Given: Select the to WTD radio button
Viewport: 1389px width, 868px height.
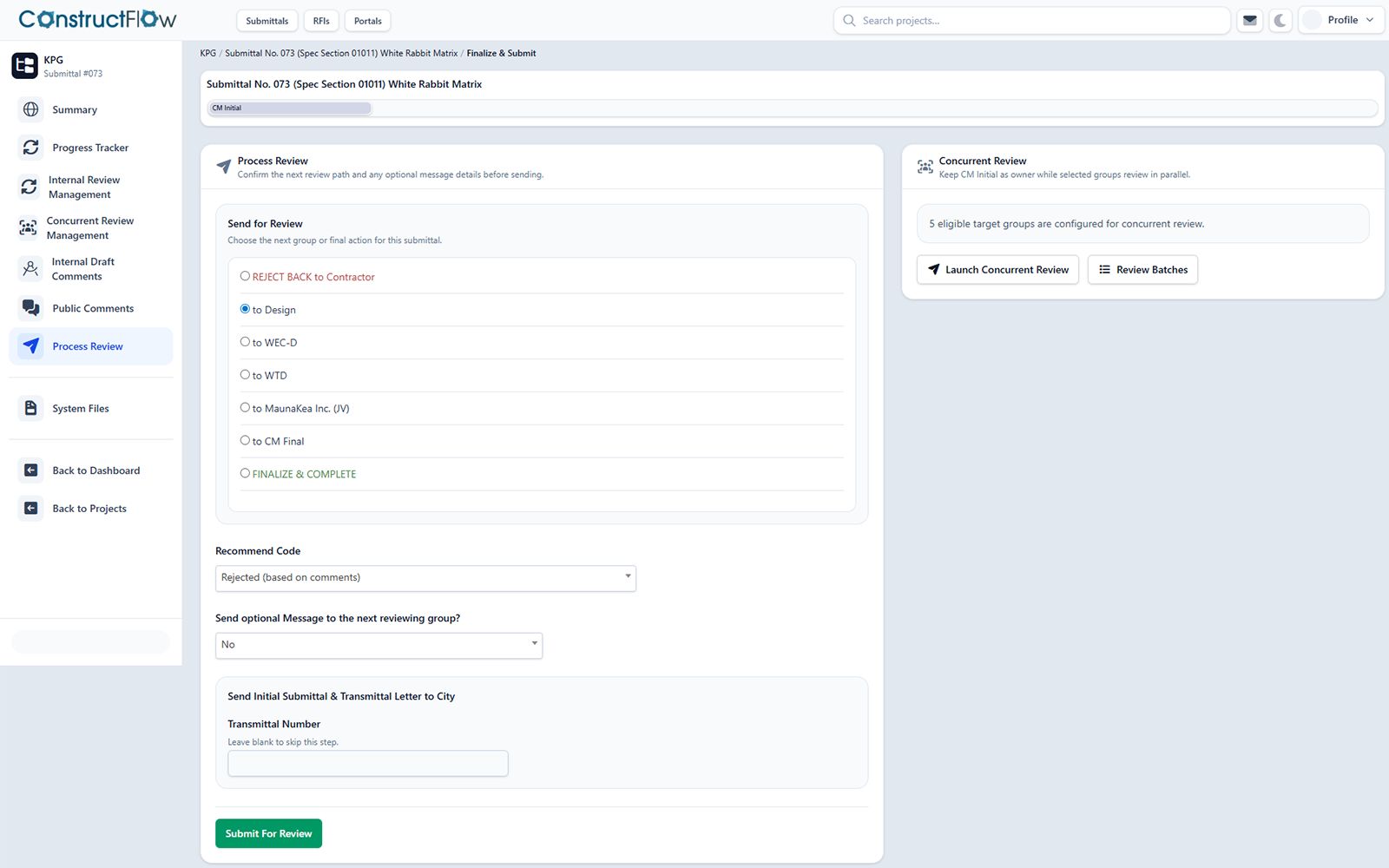Looking at the screenshot, I should click(245, 375).
